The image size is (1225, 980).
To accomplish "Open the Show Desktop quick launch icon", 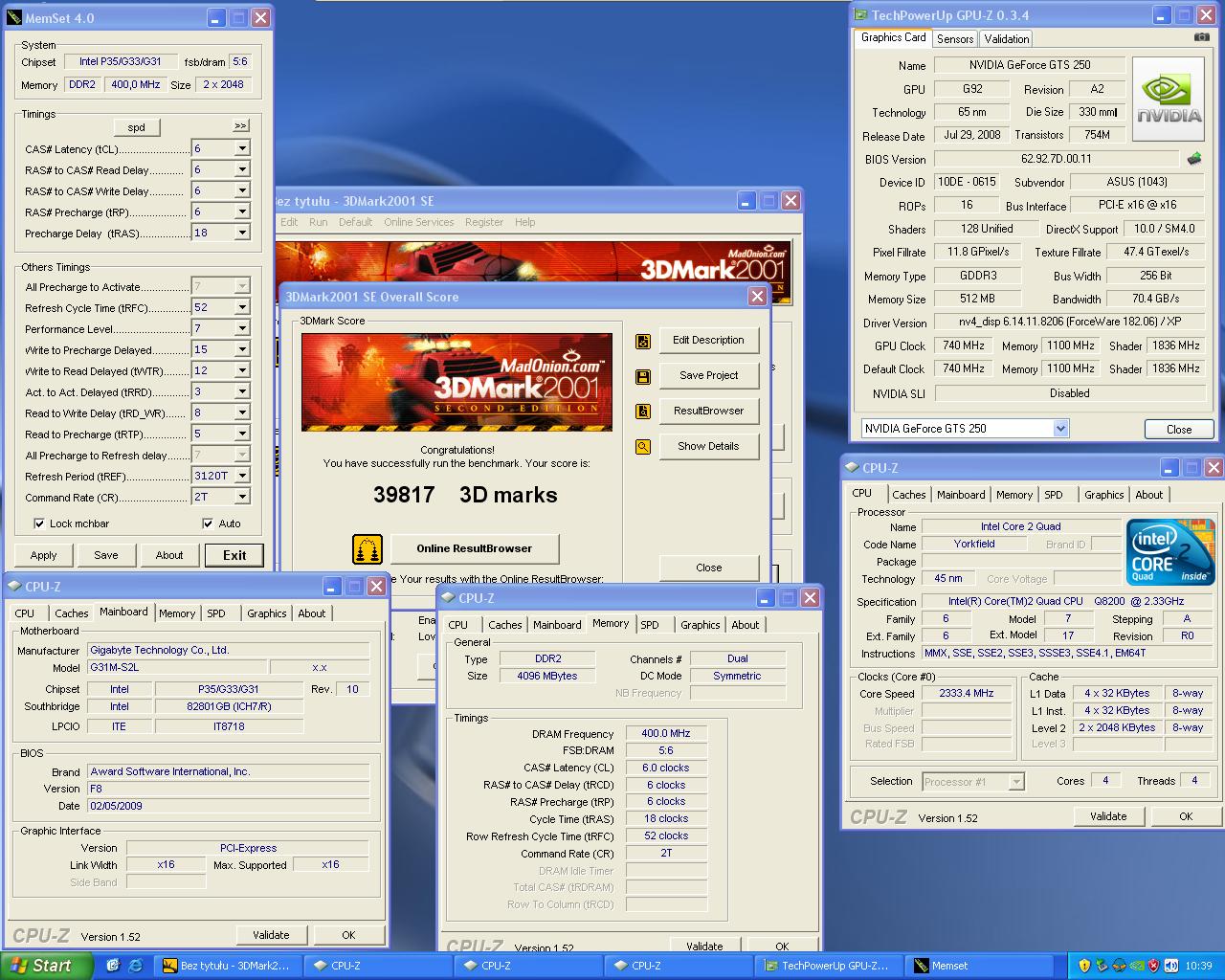I will click(x=113, y=966).
